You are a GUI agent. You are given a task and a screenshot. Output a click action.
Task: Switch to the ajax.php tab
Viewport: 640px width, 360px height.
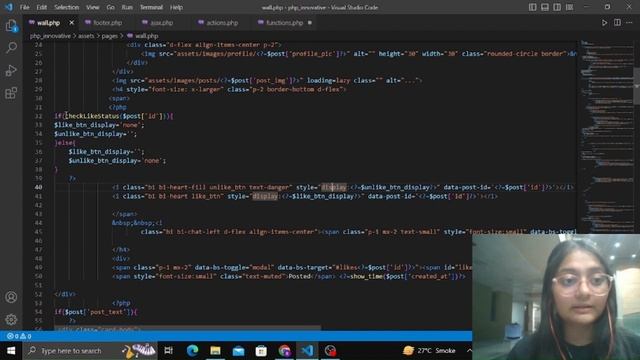pyautogui.click(x=162, y=23)
